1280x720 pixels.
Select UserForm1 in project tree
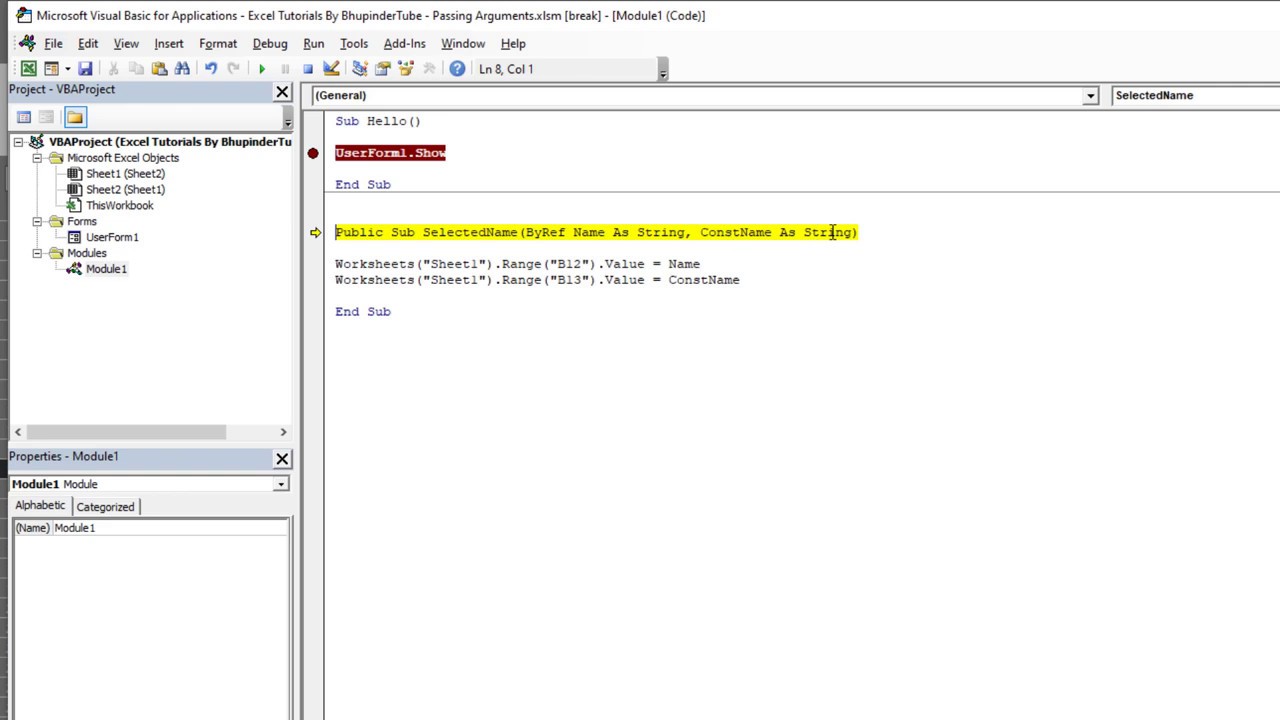[112, 238]
